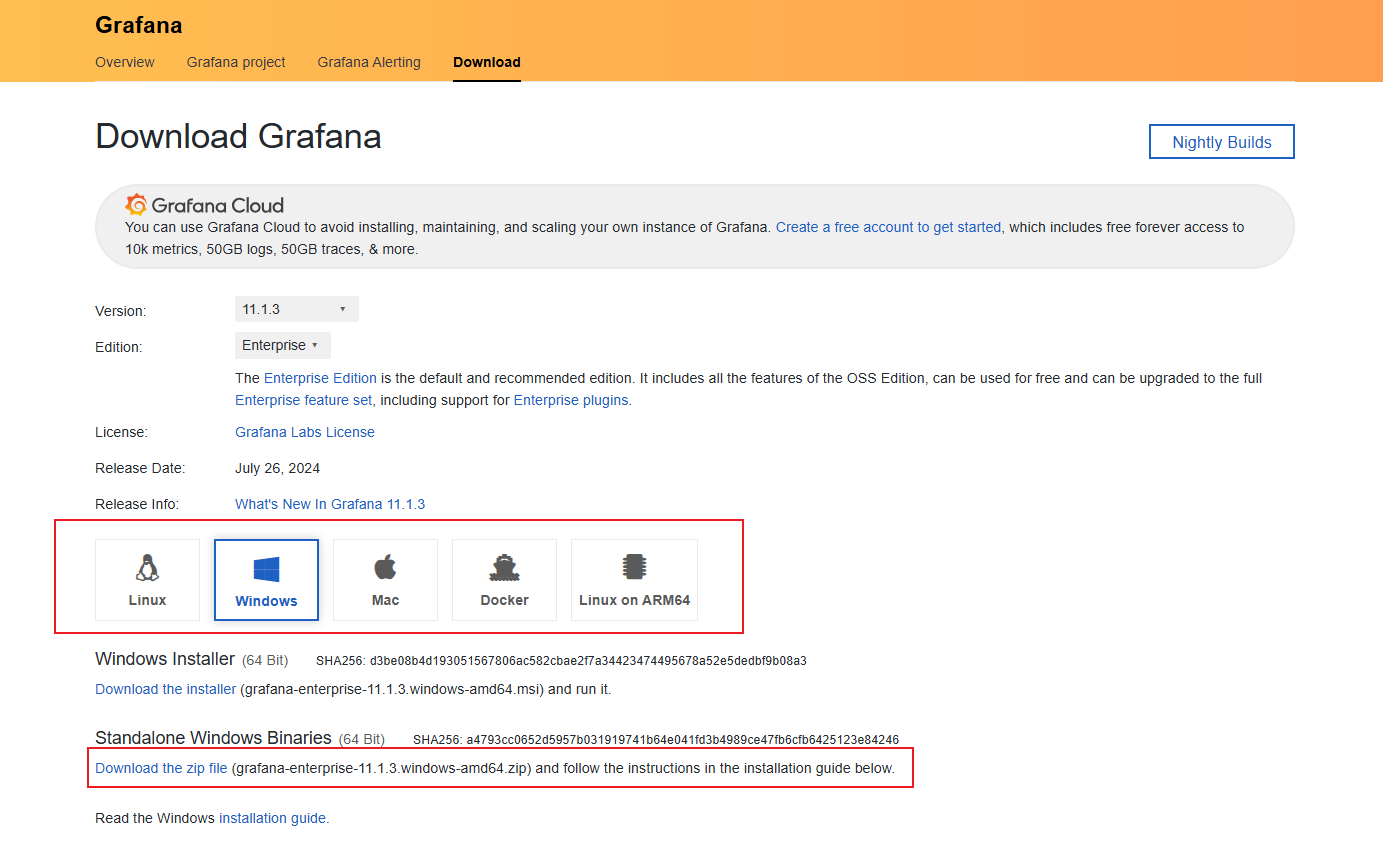This screenshot has height=852, width=1383.
Task: Click Download the installer link
Action: 166,689
